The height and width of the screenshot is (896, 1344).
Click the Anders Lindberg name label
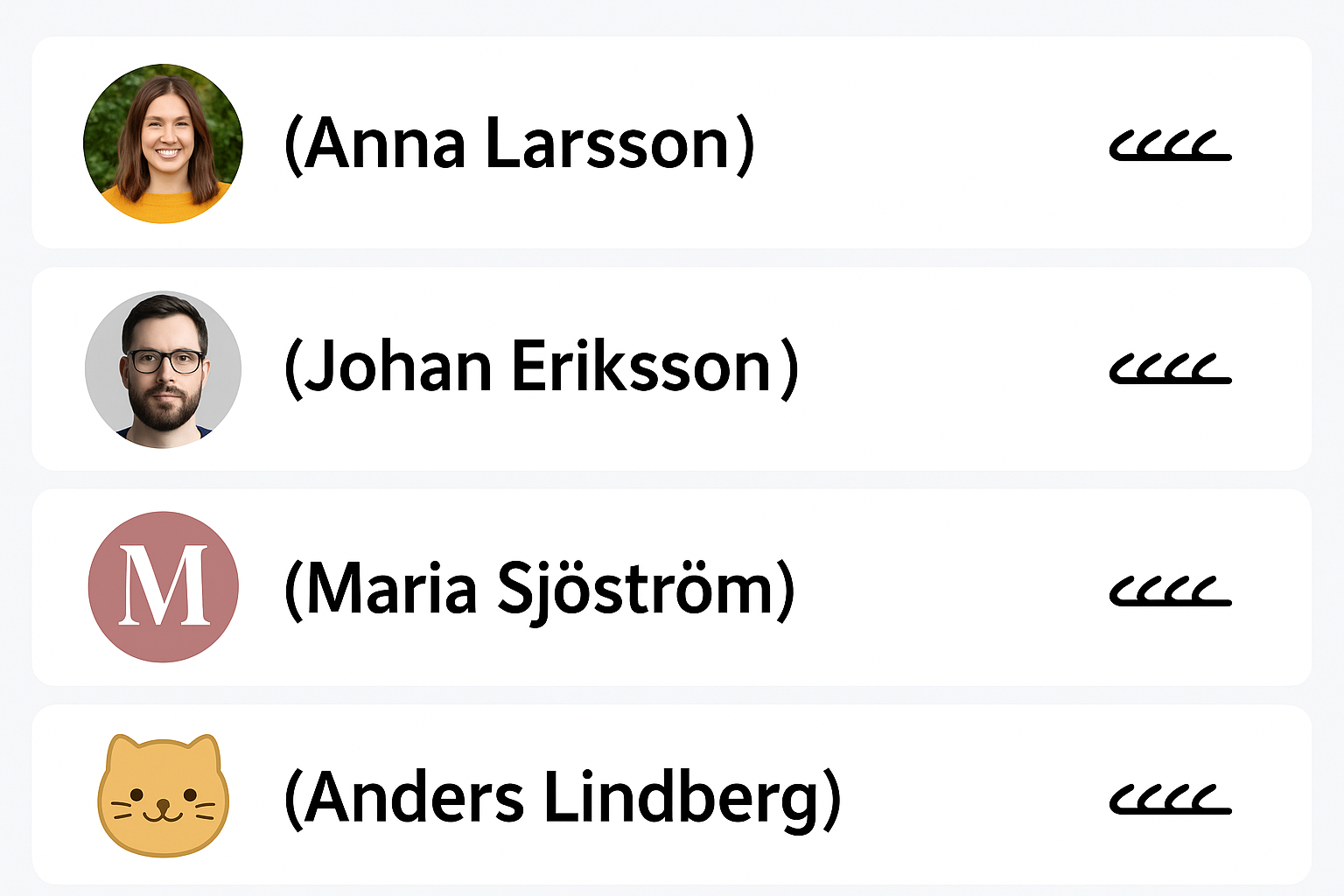click(562, 798)
